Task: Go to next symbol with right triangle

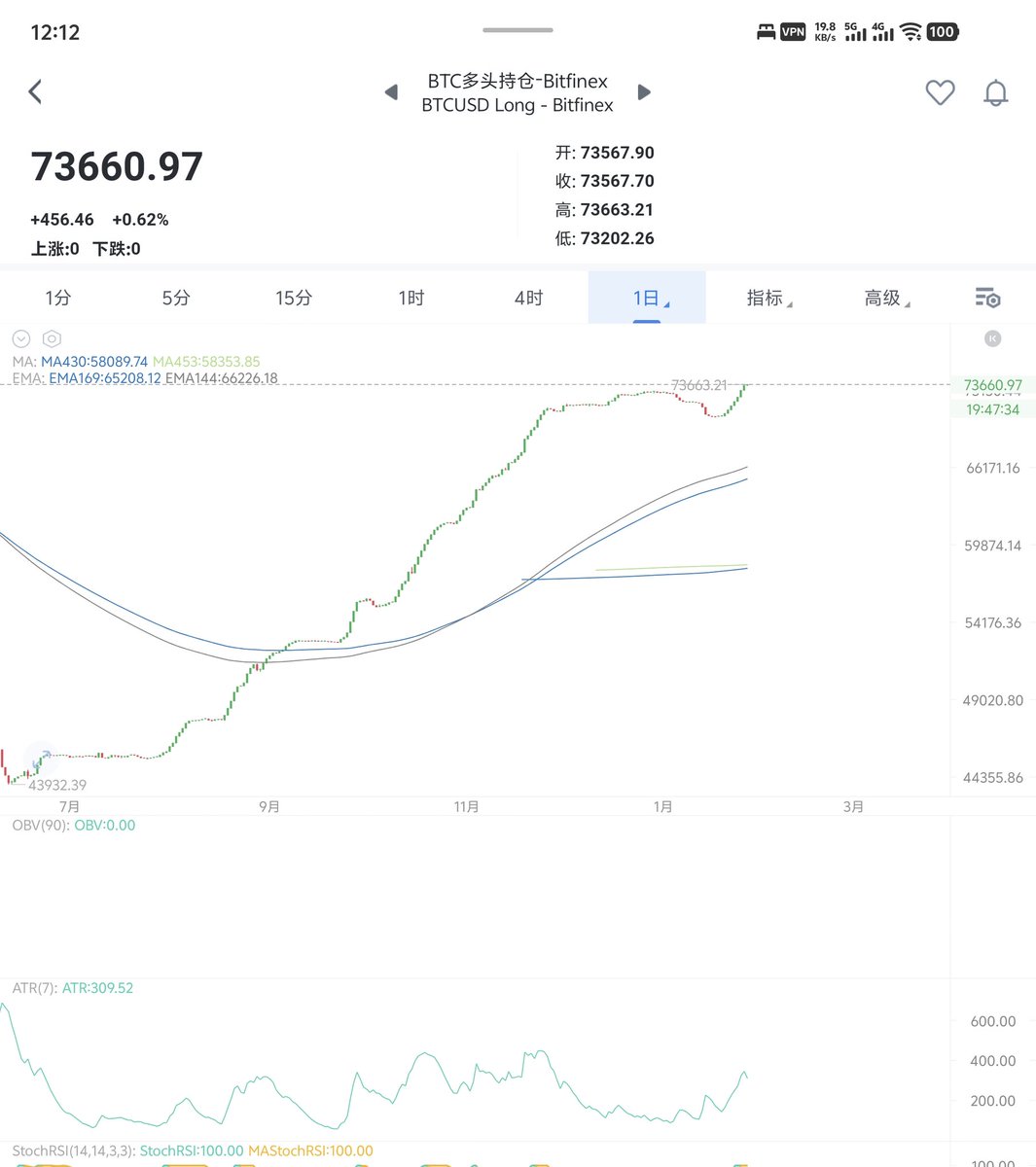Action: [x=644, y=92]
